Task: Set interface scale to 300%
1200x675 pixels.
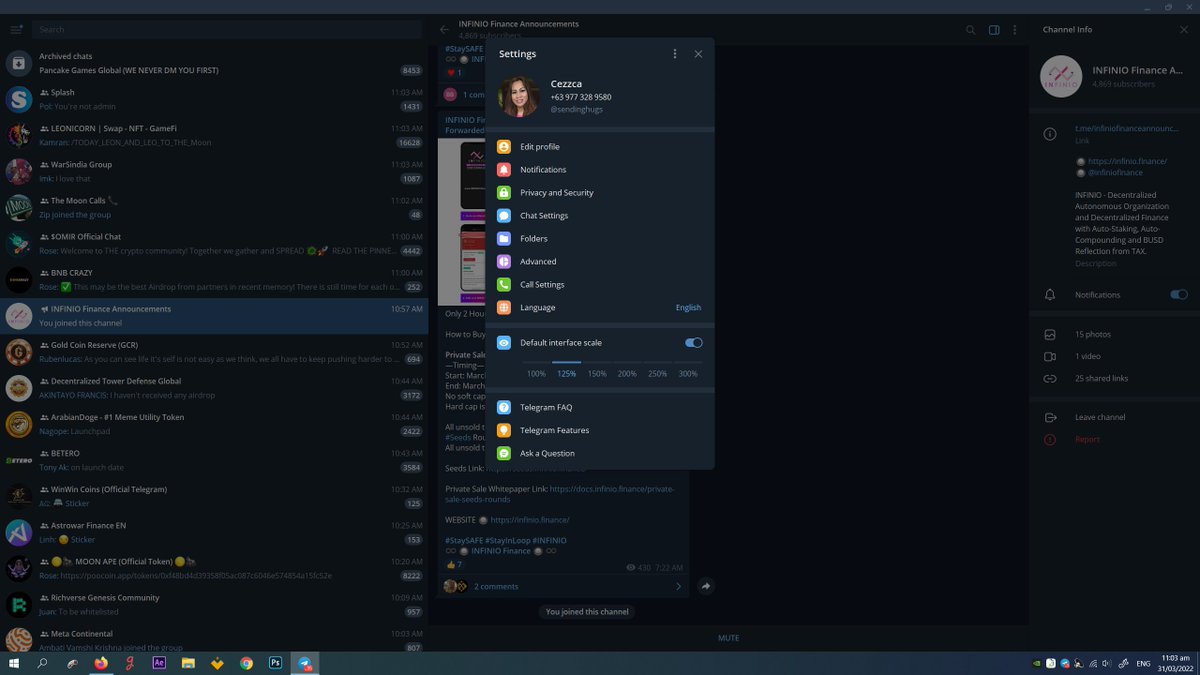Action: [x=688, y=374]
